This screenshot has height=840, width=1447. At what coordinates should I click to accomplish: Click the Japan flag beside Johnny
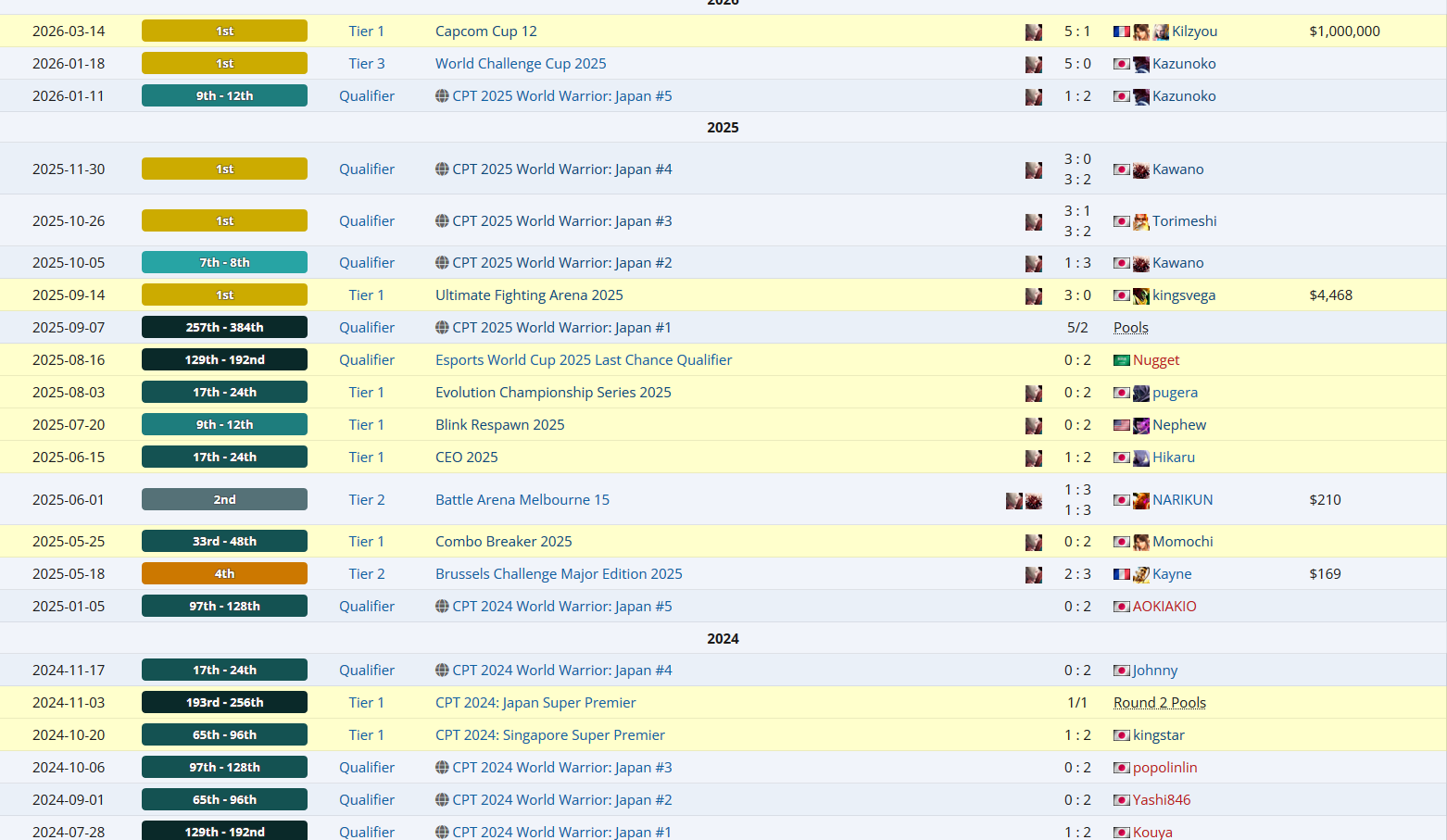pyautogui.click(x=1121, y=671)
